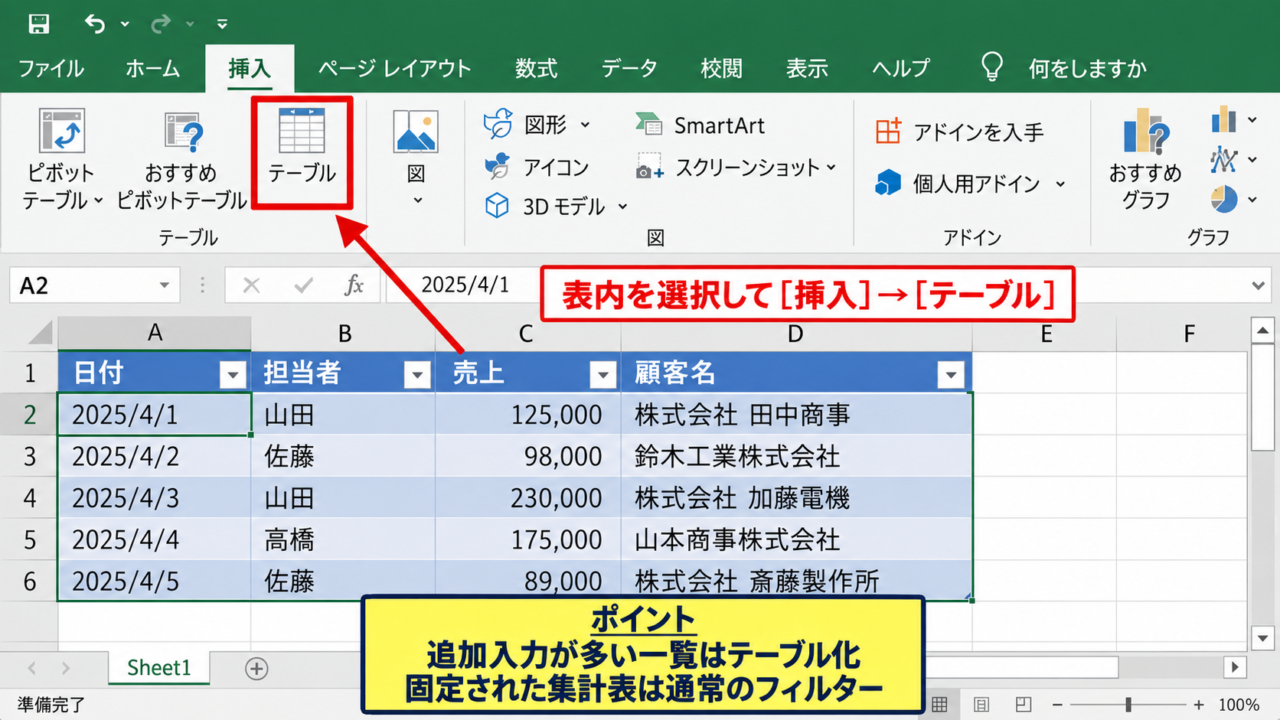
Task: Open the 日付 column filter dropdown
Action: point(233,375)
